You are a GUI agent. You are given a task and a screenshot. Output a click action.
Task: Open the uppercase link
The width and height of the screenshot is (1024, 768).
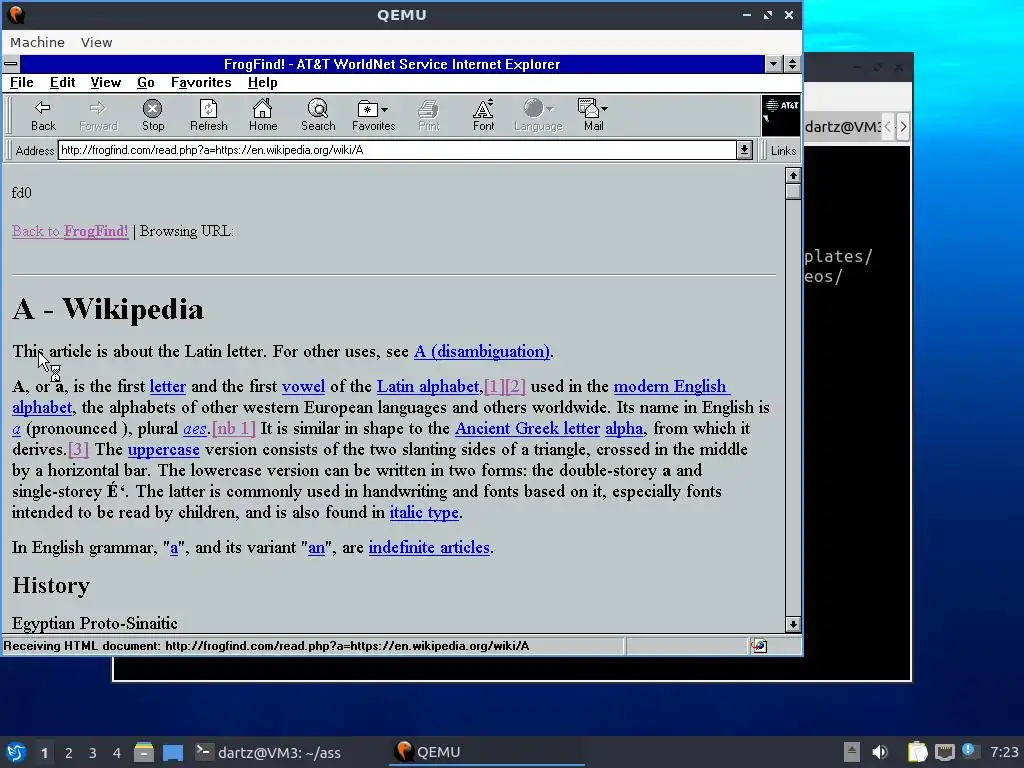pyautogui.click(x=163, y=449)
